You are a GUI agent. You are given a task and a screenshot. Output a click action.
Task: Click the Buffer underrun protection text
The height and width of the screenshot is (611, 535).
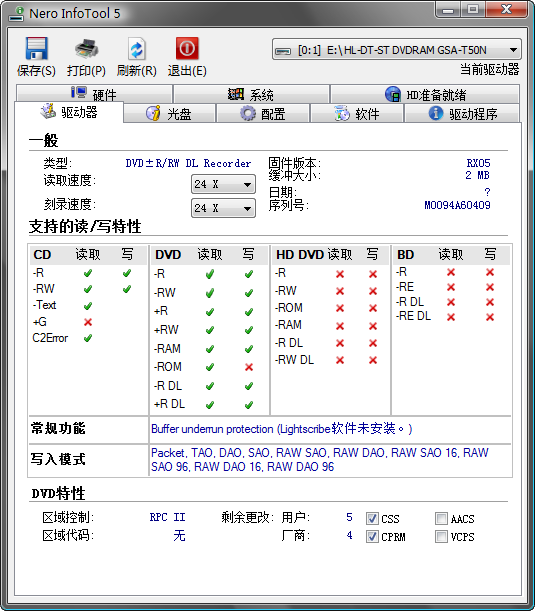pos(282,429)
